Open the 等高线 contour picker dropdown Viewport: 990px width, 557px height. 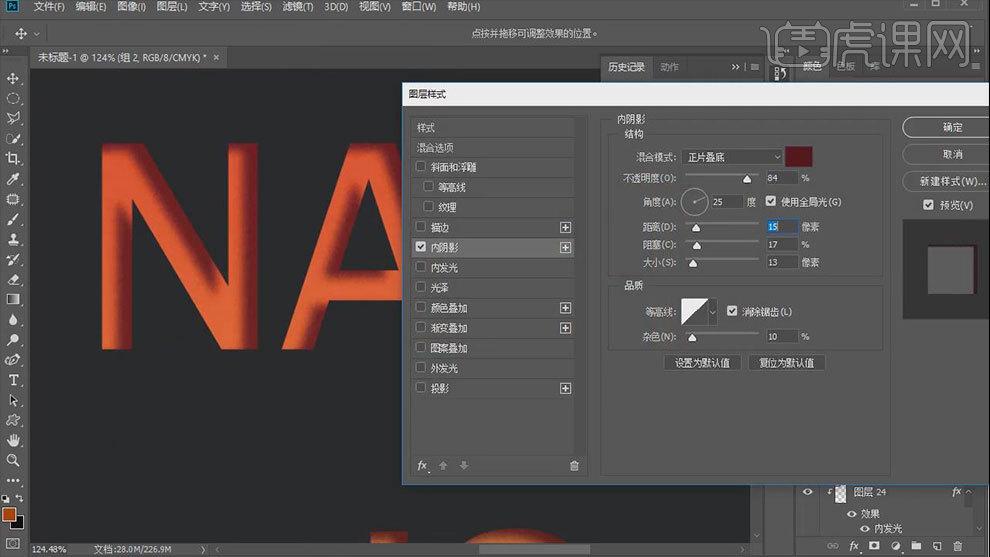[713, 311]
